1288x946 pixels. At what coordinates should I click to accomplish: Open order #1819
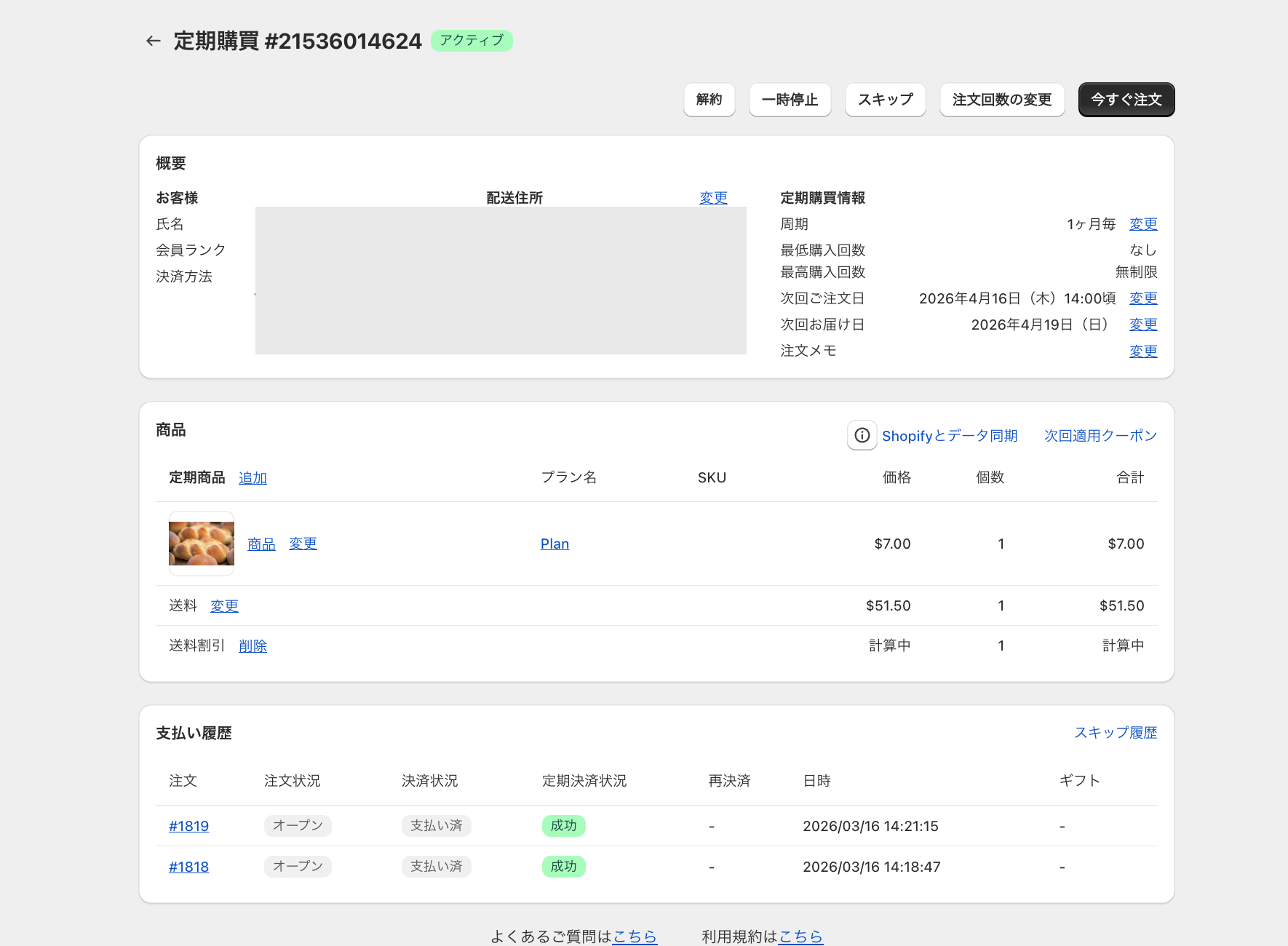coord(188,826)
